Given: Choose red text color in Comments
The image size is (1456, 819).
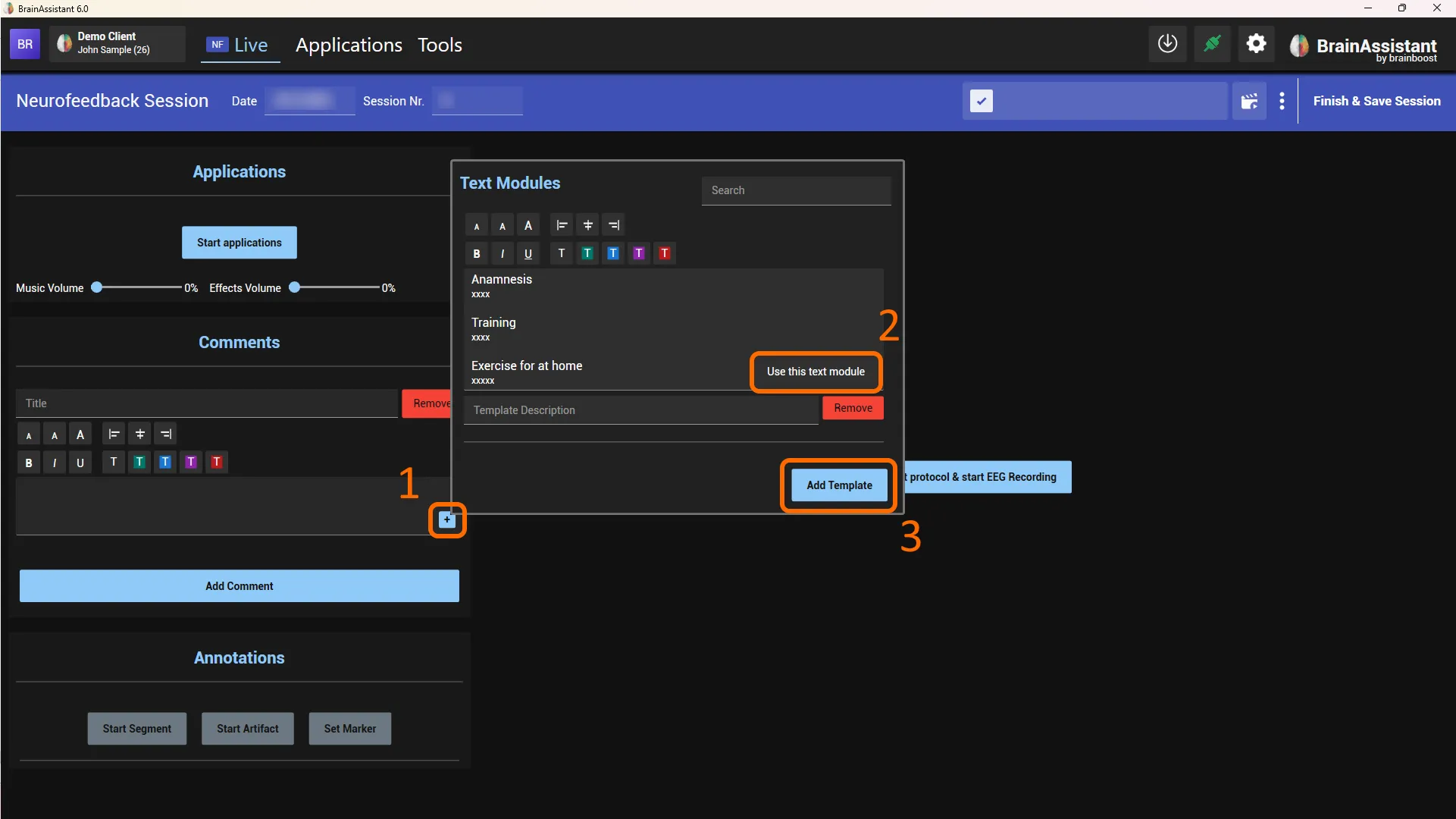Looking at the screenshot, I should 217,462.
